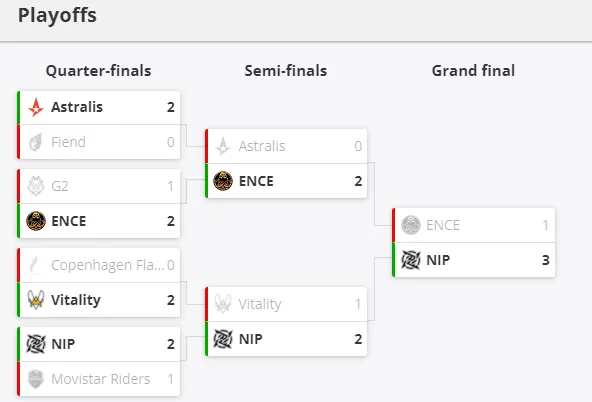Open Copenhagen Flames team name link
The image size is (592, 402).
(108, 265)
